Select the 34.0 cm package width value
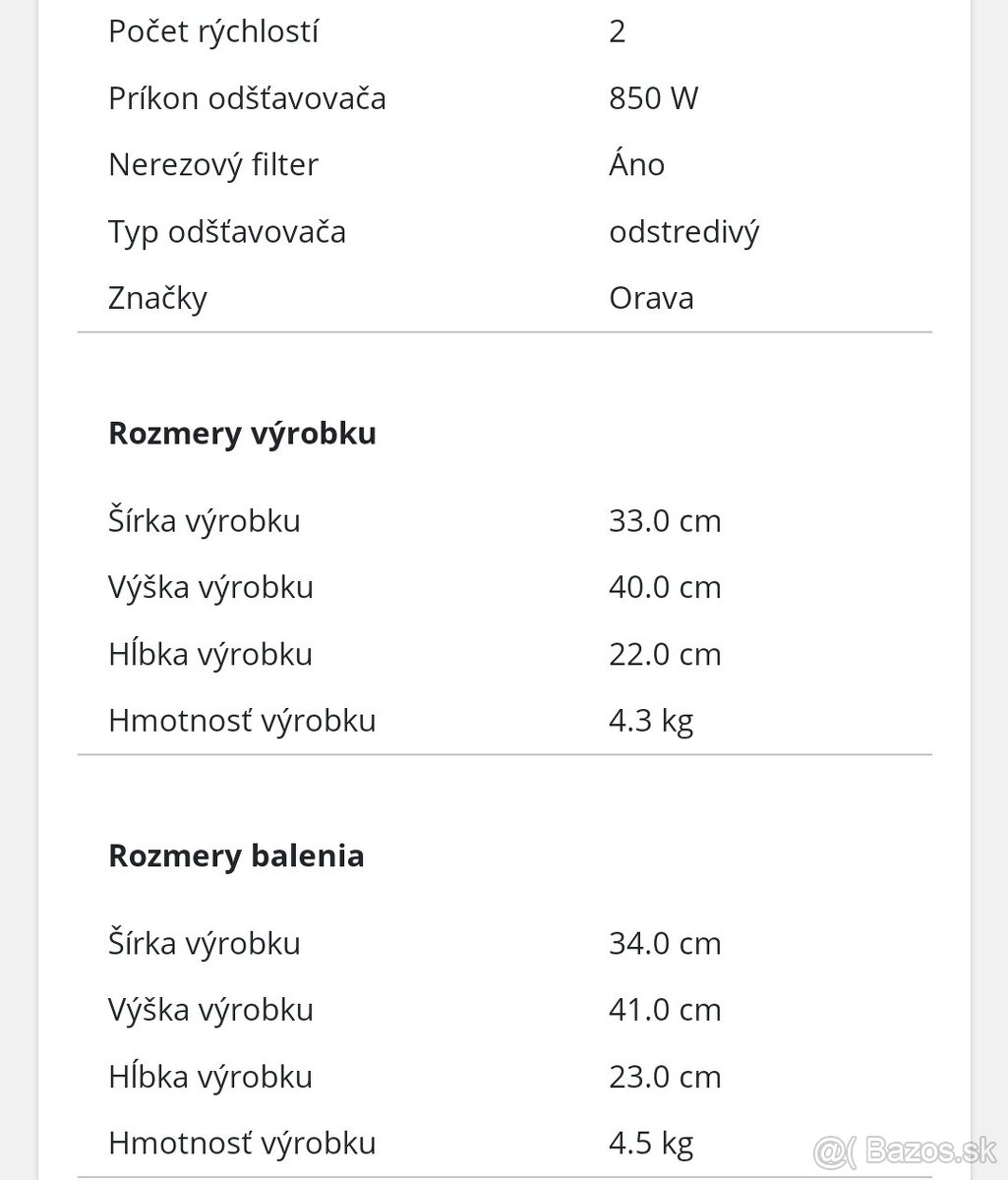The width and height of the screenshot is (1008, 1180). pyautogui.click(x=665, y=943)
